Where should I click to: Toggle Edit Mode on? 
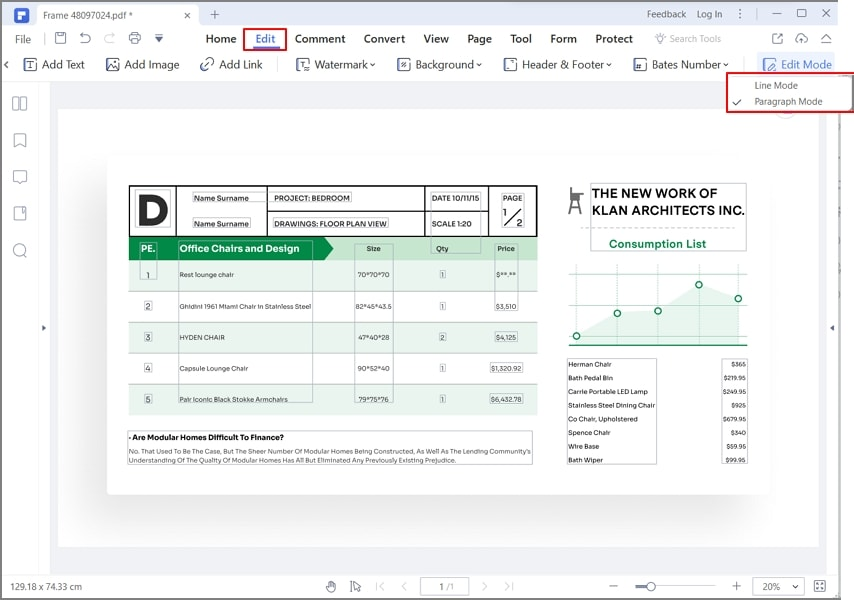tap(797, 63)
